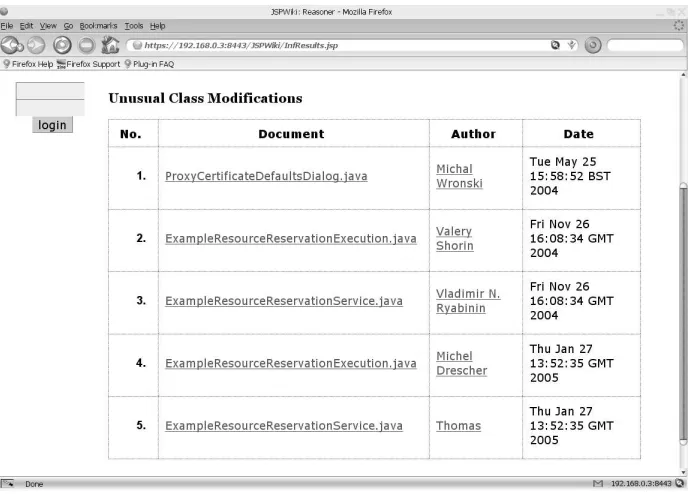Open the View menu
Viewport: 692px width, 494px height.
pyautogui.click(x=48, y=26)
